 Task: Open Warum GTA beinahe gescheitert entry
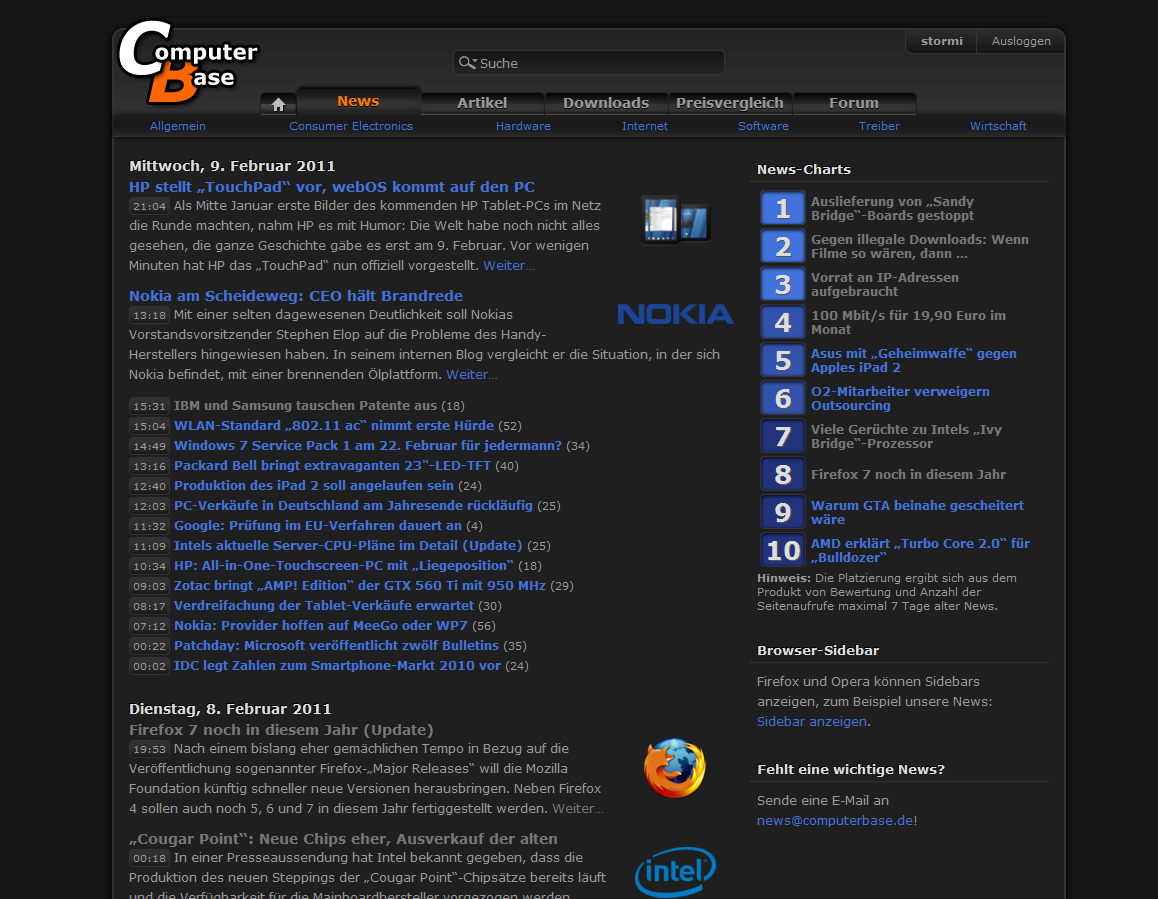point(917,513)
